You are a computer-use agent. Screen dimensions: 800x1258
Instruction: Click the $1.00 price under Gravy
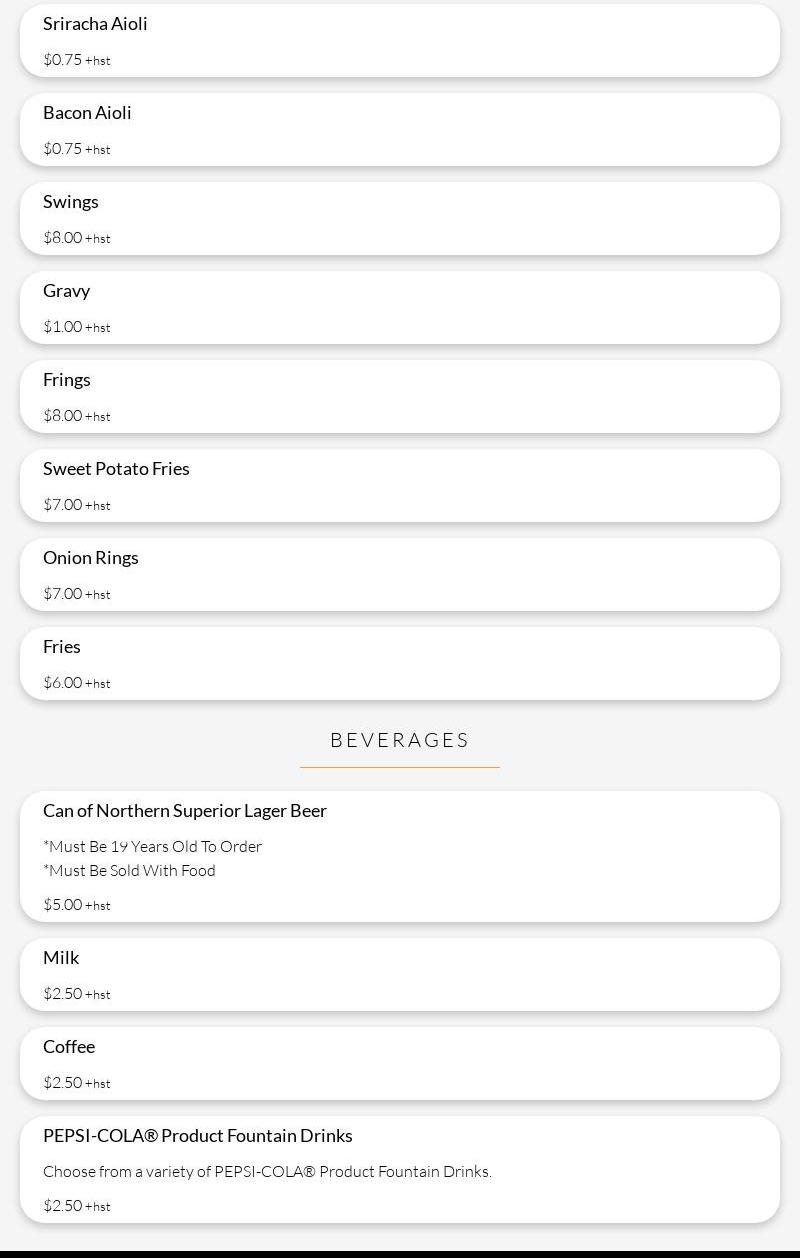(63, 327)
